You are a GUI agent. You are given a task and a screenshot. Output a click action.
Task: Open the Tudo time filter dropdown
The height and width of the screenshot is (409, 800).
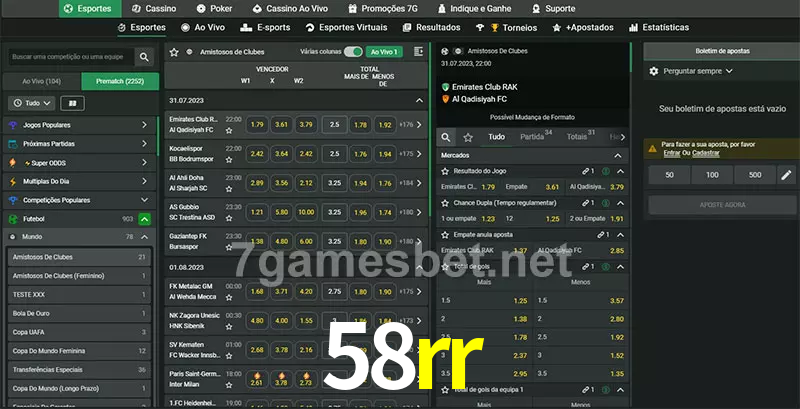pyautogui.click(x=31, y=103)
